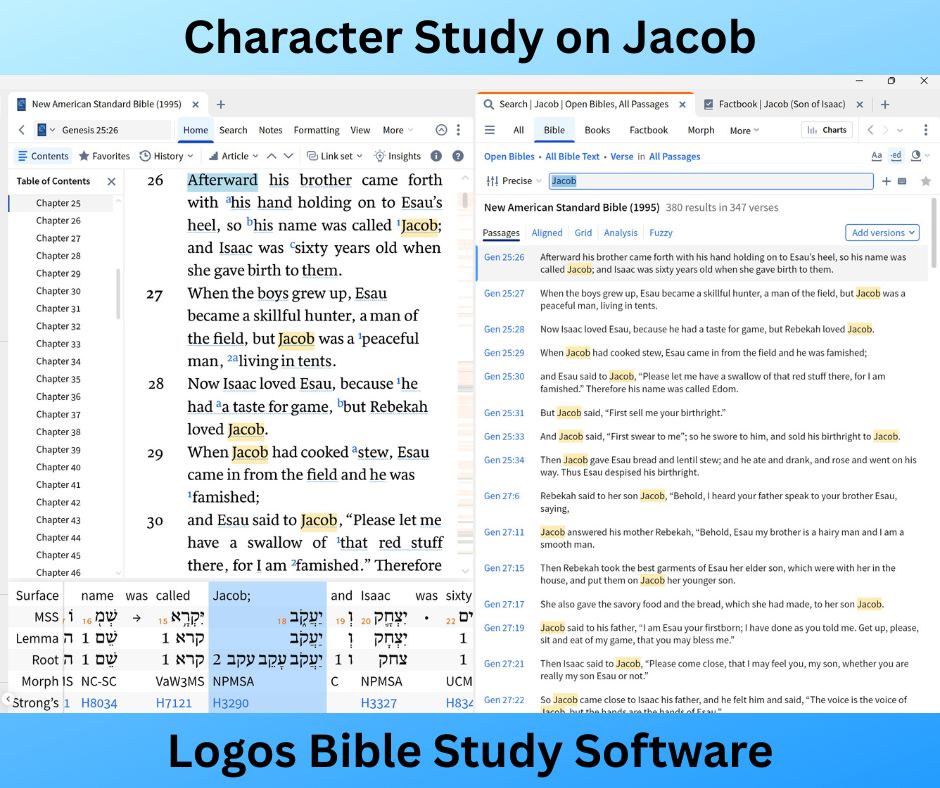Screen dimensions: 940x788
Task: Click the search box containing Jacob
Action: pos(710,181)
